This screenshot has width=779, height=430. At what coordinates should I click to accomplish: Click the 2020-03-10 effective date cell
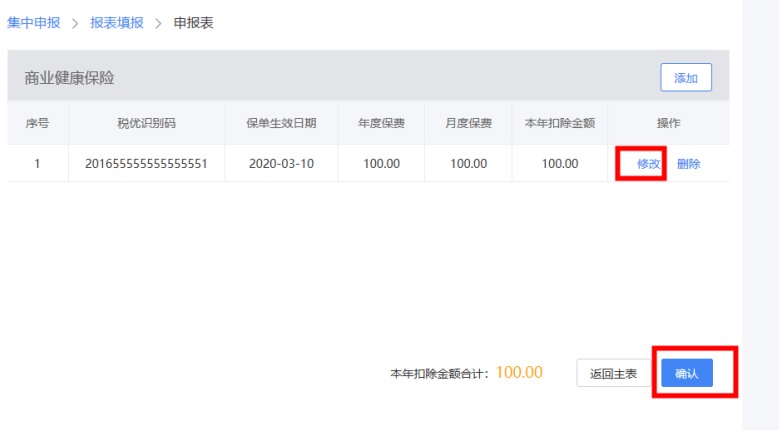(x=281, y=164)
